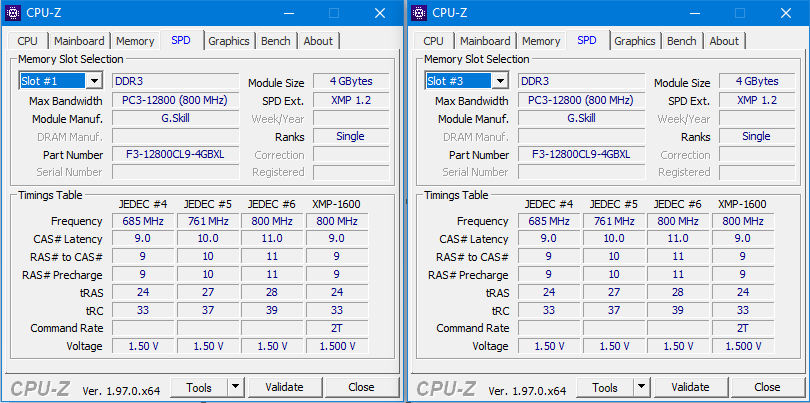The width and height of the screenshot is (810, 403).
Task: Close the left CPU-Z window via X
Action: click(380, 13)
